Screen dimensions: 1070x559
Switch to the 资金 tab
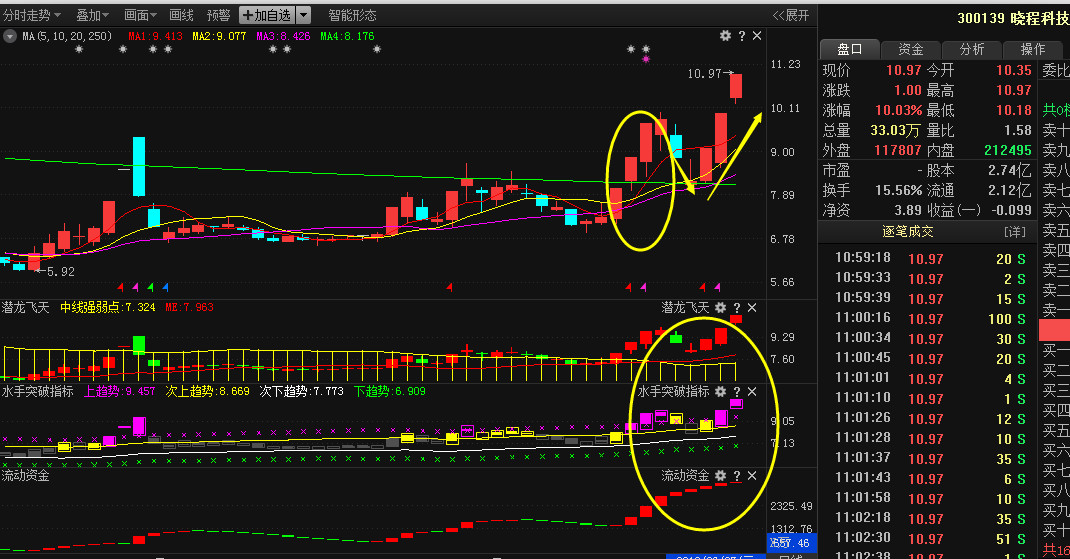[910, 49]
